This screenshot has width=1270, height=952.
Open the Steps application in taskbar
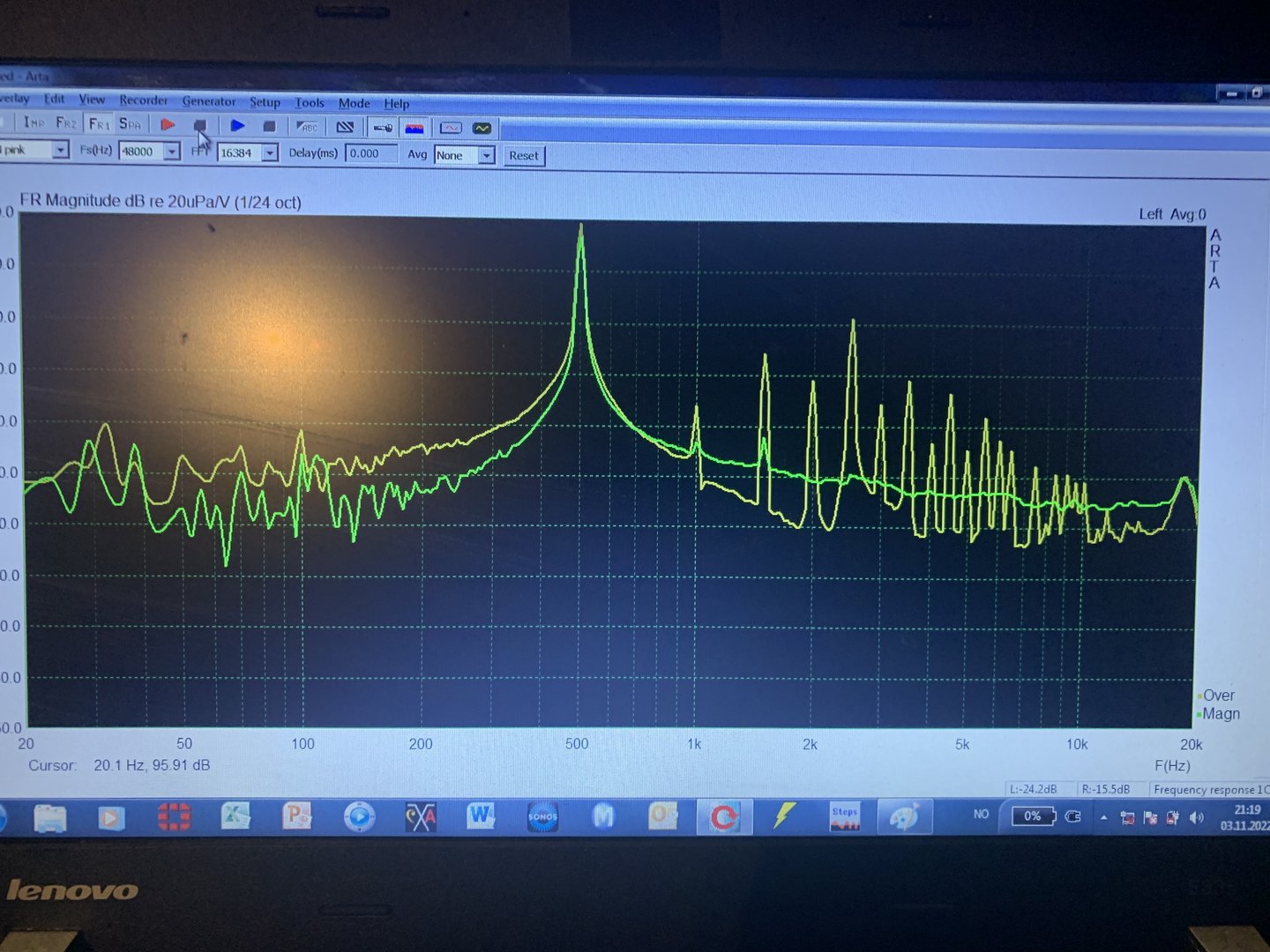coord(845,817)
